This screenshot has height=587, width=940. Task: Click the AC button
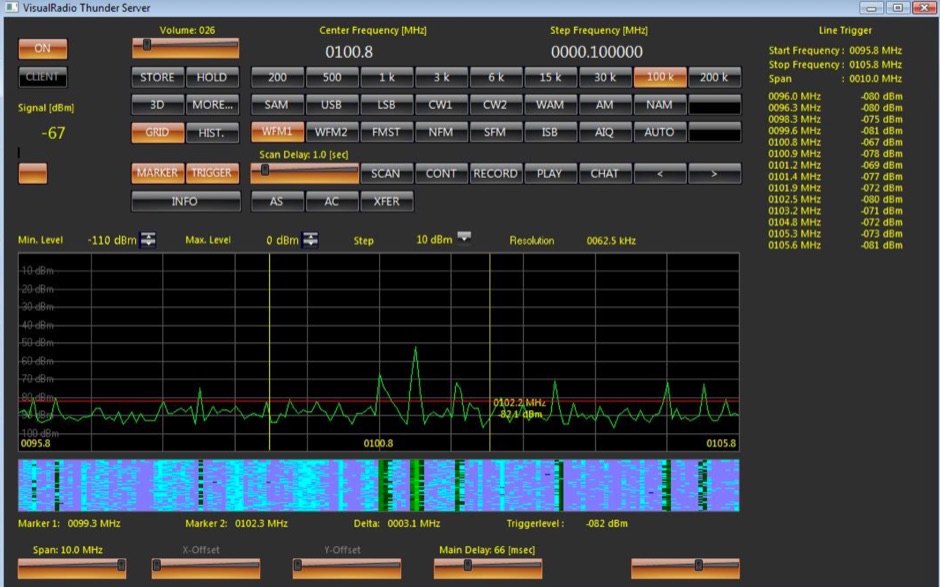pyautogui.click(x=332, y=201)
